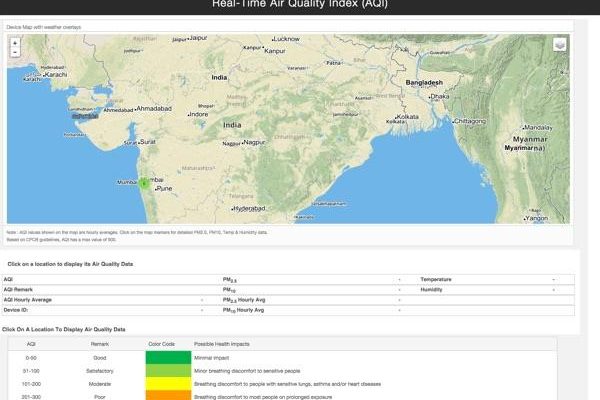
Task: Select the PM2.5 Hourly Avg label
Action: 244,300
